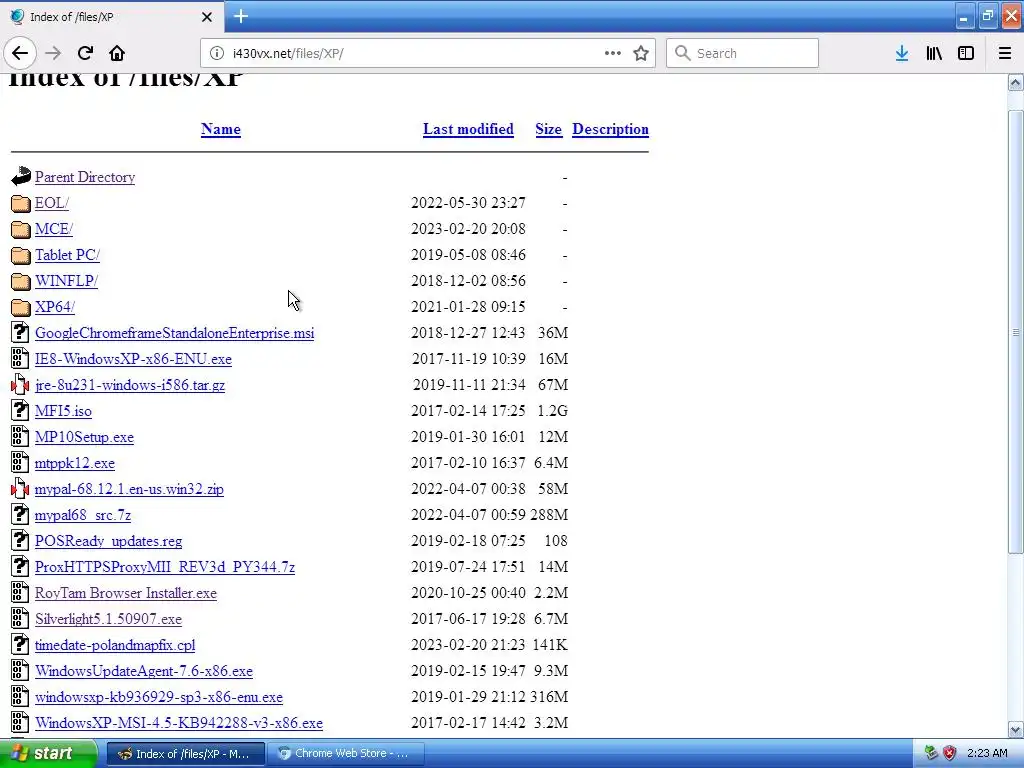Sort listing by Name column
The image size is (1024, 768).
point(221,129)
